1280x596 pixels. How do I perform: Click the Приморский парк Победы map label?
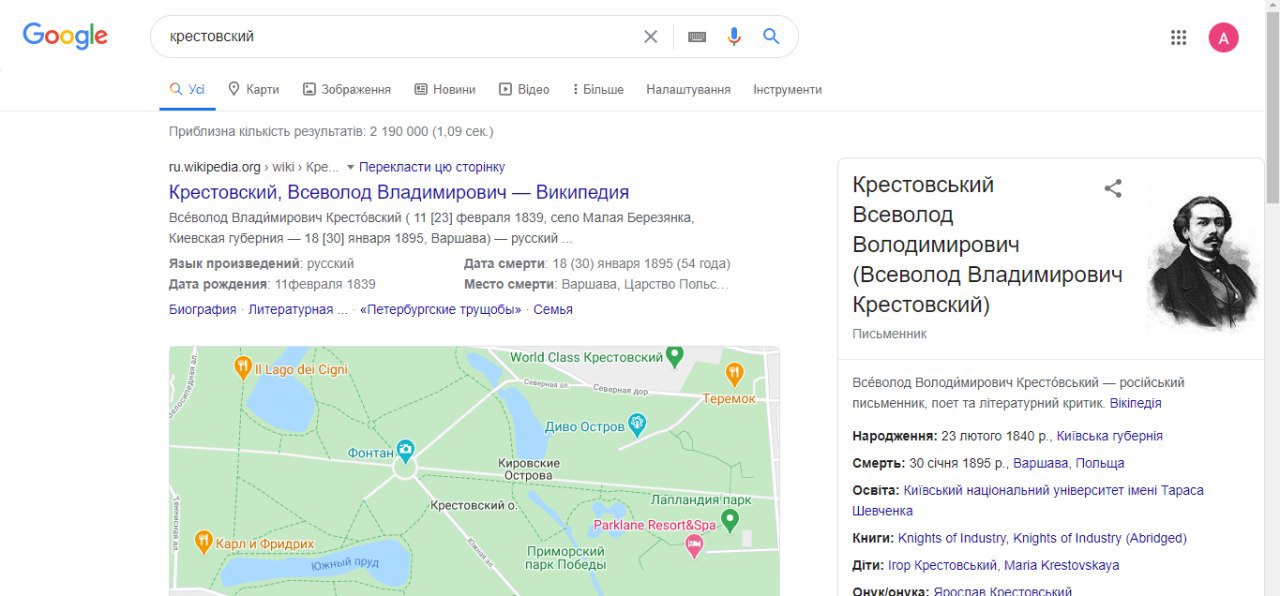click(565, 558)
